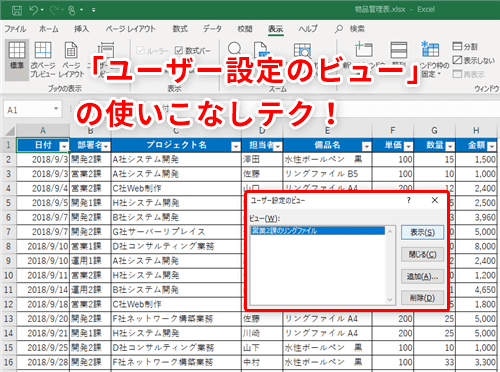Open the ページレイアウト ribbon tab
500x372 pixels.
pyautogui.click(x=130, y=29)
